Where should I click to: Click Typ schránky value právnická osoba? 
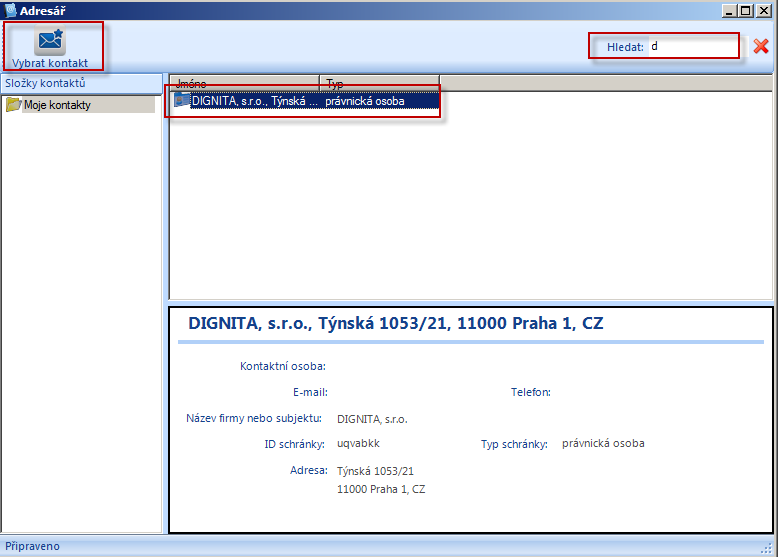pos(603,443)
